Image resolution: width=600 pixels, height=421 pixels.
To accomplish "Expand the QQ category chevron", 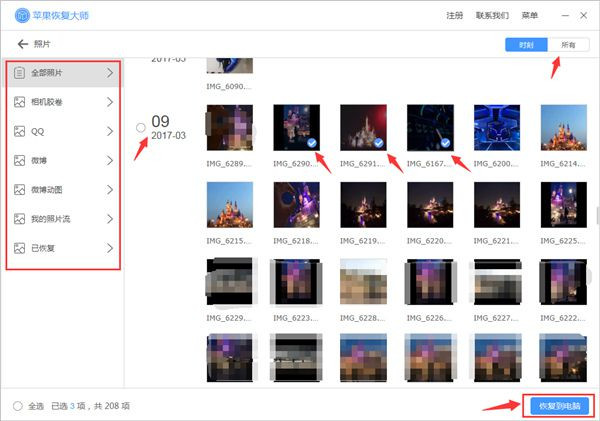I will [109, 131].
